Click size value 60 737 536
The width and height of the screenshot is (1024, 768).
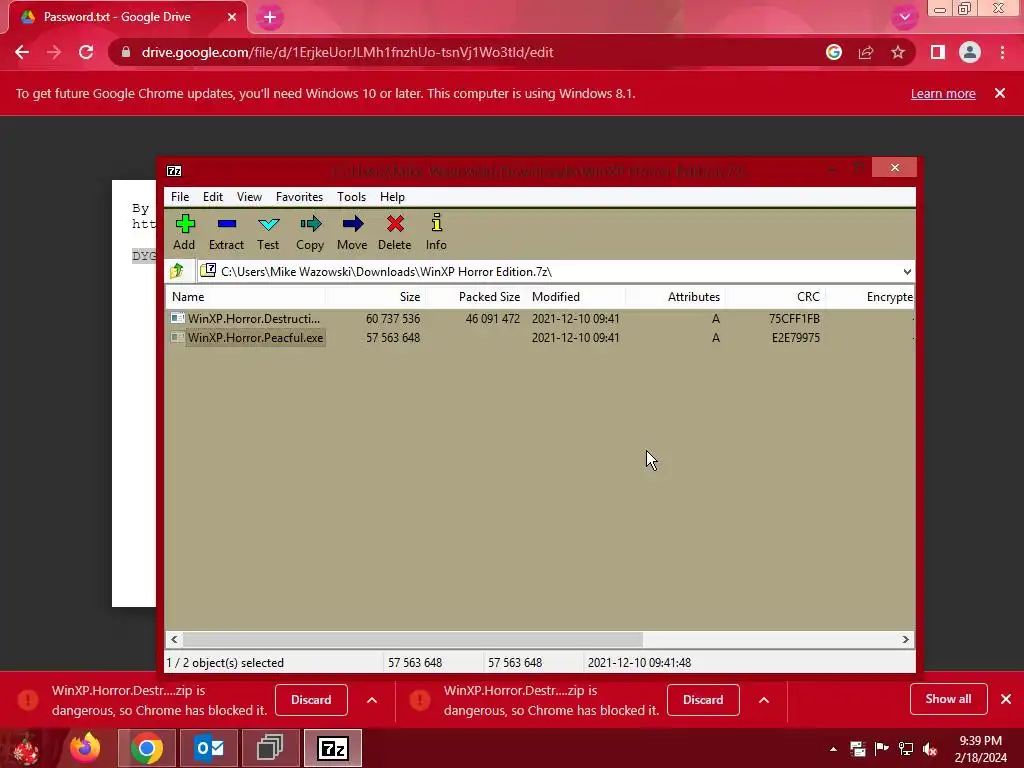point(392,319)
